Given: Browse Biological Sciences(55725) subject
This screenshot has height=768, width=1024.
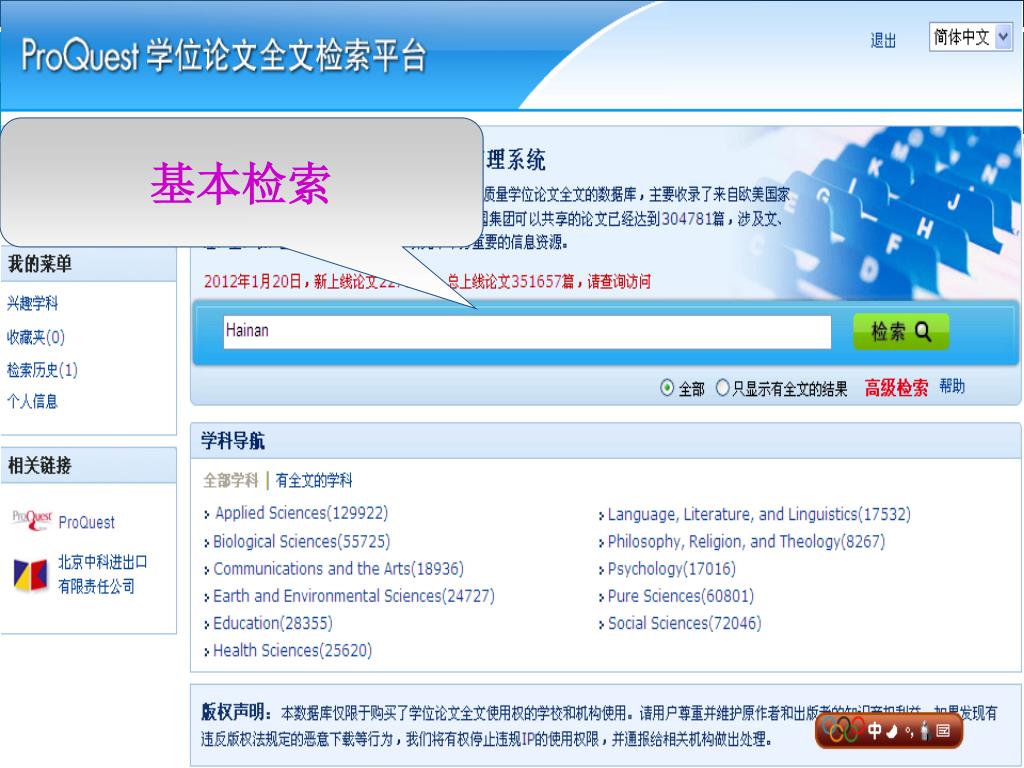Looking at the screenshot, I should point(301,541).
